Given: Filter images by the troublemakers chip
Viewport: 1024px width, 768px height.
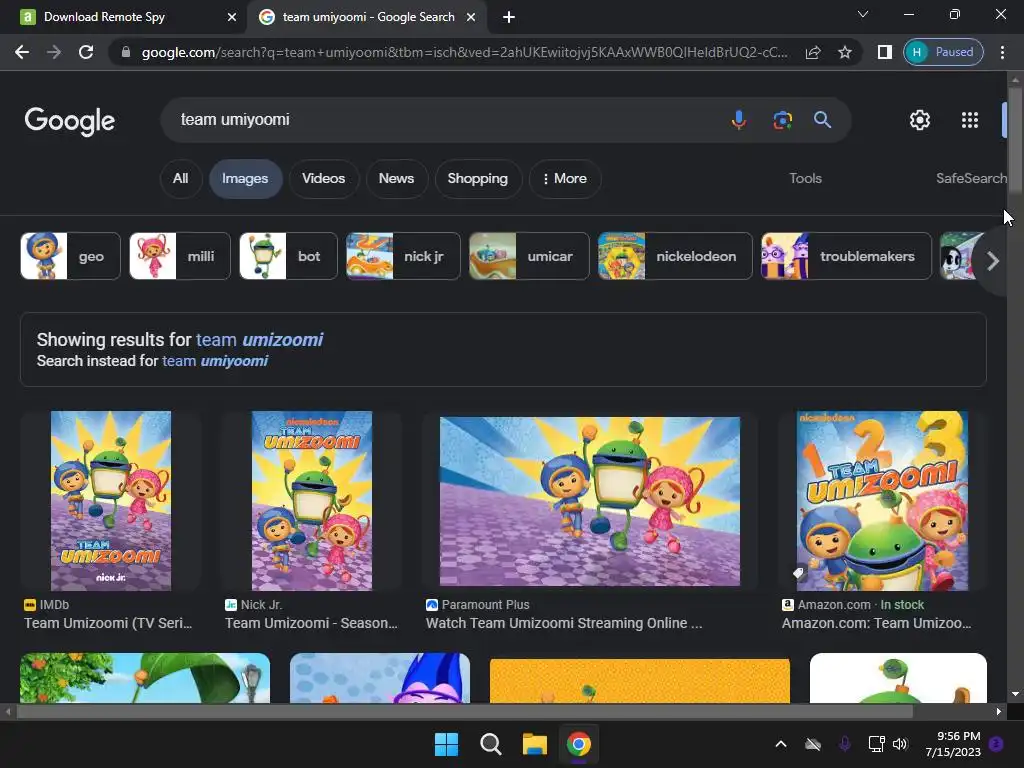Looking at the screenshot, I should tap(846, 256).
